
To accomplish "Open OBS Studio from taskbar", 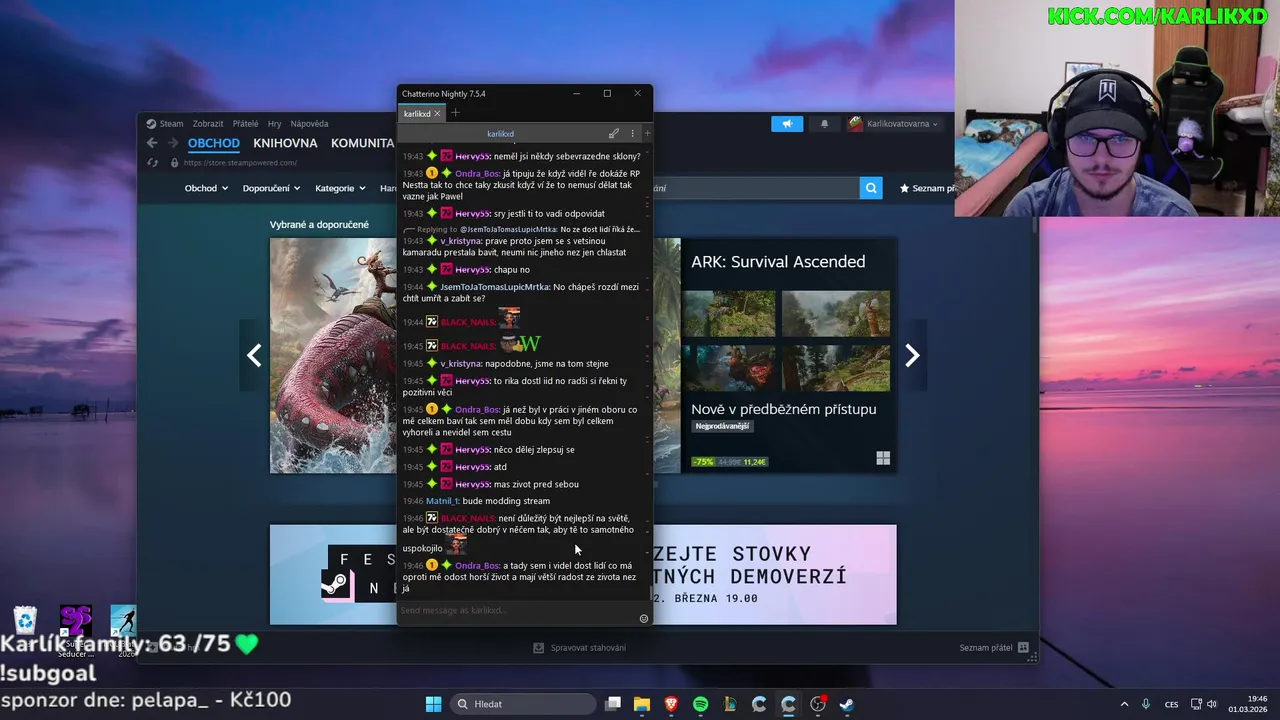I will pos(818,704).
